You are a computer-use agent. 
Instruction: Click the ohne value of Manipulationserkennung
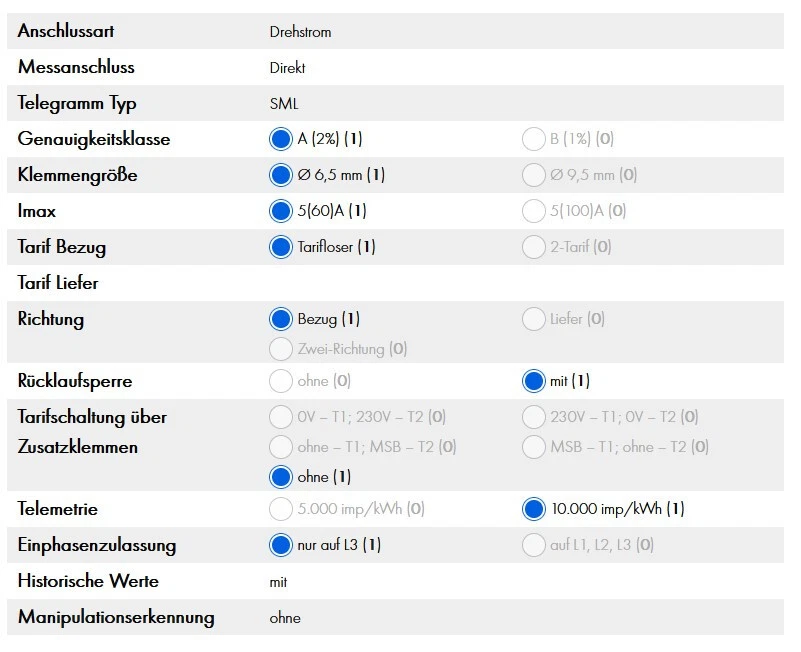(x=285, y=618)
